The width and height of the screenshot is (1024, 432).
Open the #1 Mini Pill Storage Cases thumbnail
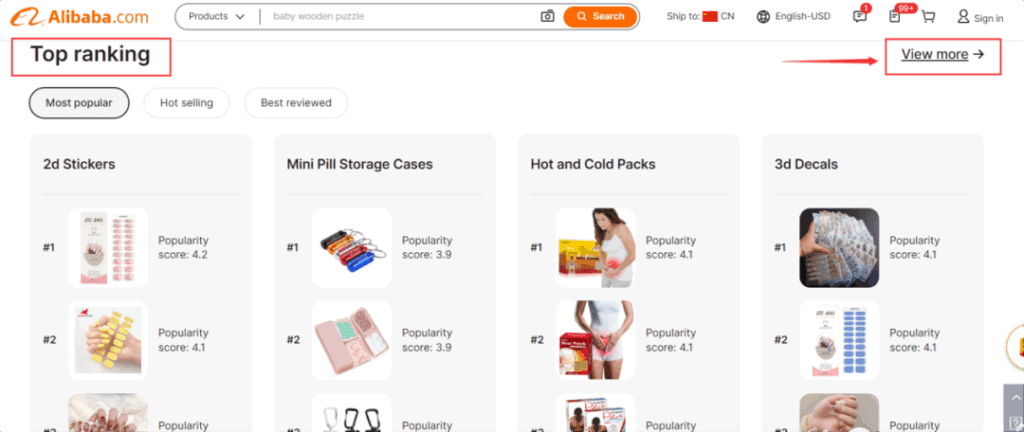tap(351, 248)
